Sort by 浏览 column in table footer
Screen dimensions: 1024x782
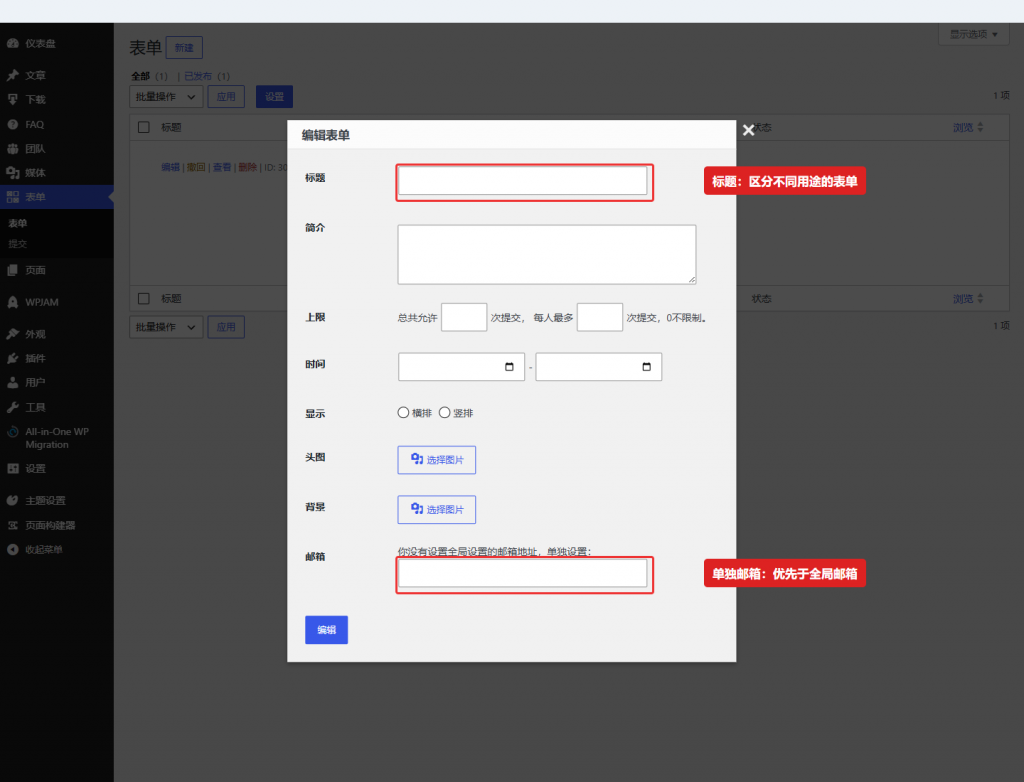click(968, 299)
